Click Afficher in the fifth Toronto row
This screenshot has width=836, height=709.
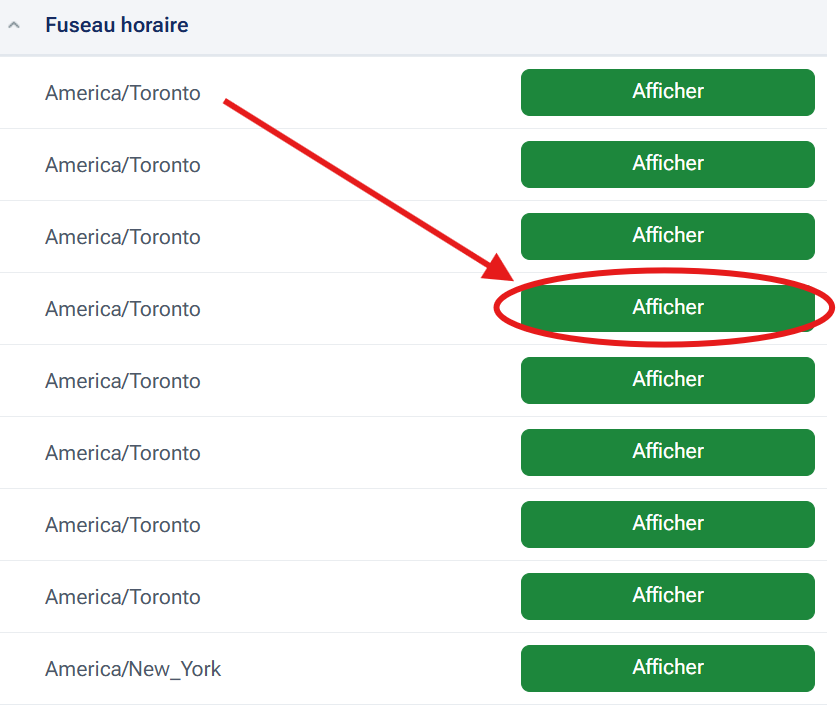tap(667, 380)
